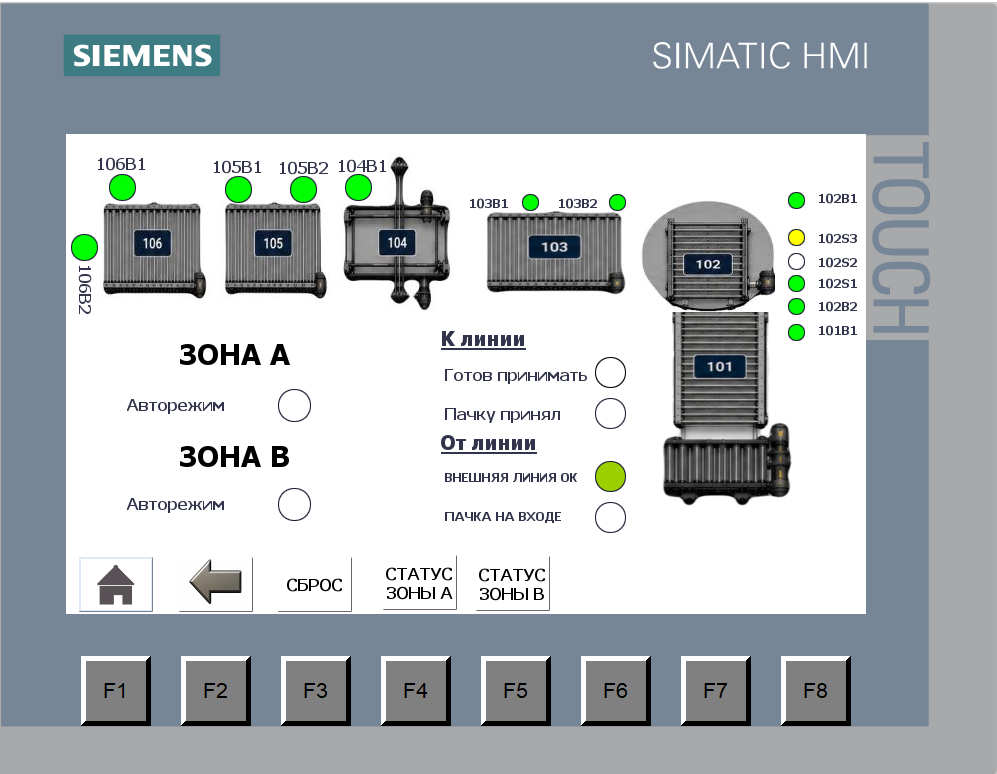Select conveyor section 103 graphic
Viewport: 997px width, 774px height.
[x=555, y=252]
